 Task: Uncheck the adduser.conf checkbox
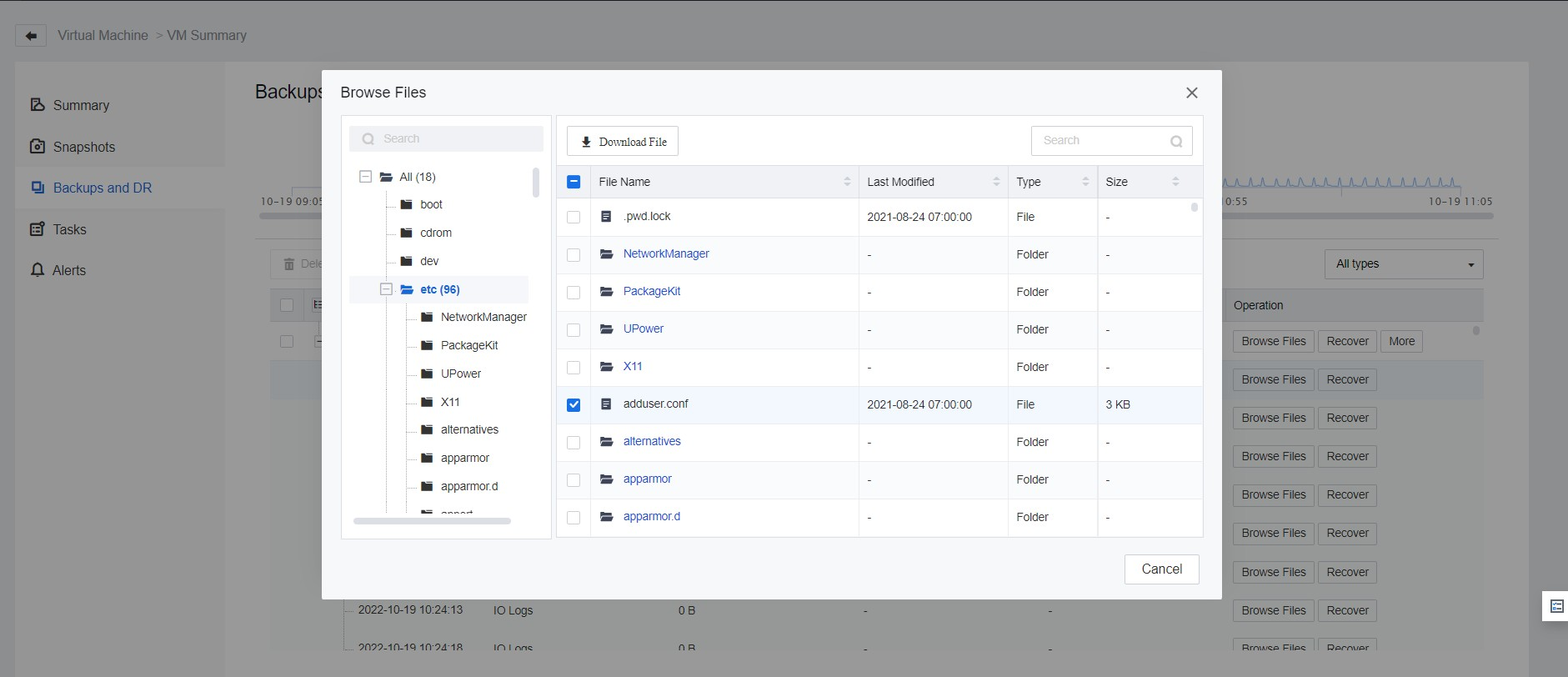click(574, 404)
